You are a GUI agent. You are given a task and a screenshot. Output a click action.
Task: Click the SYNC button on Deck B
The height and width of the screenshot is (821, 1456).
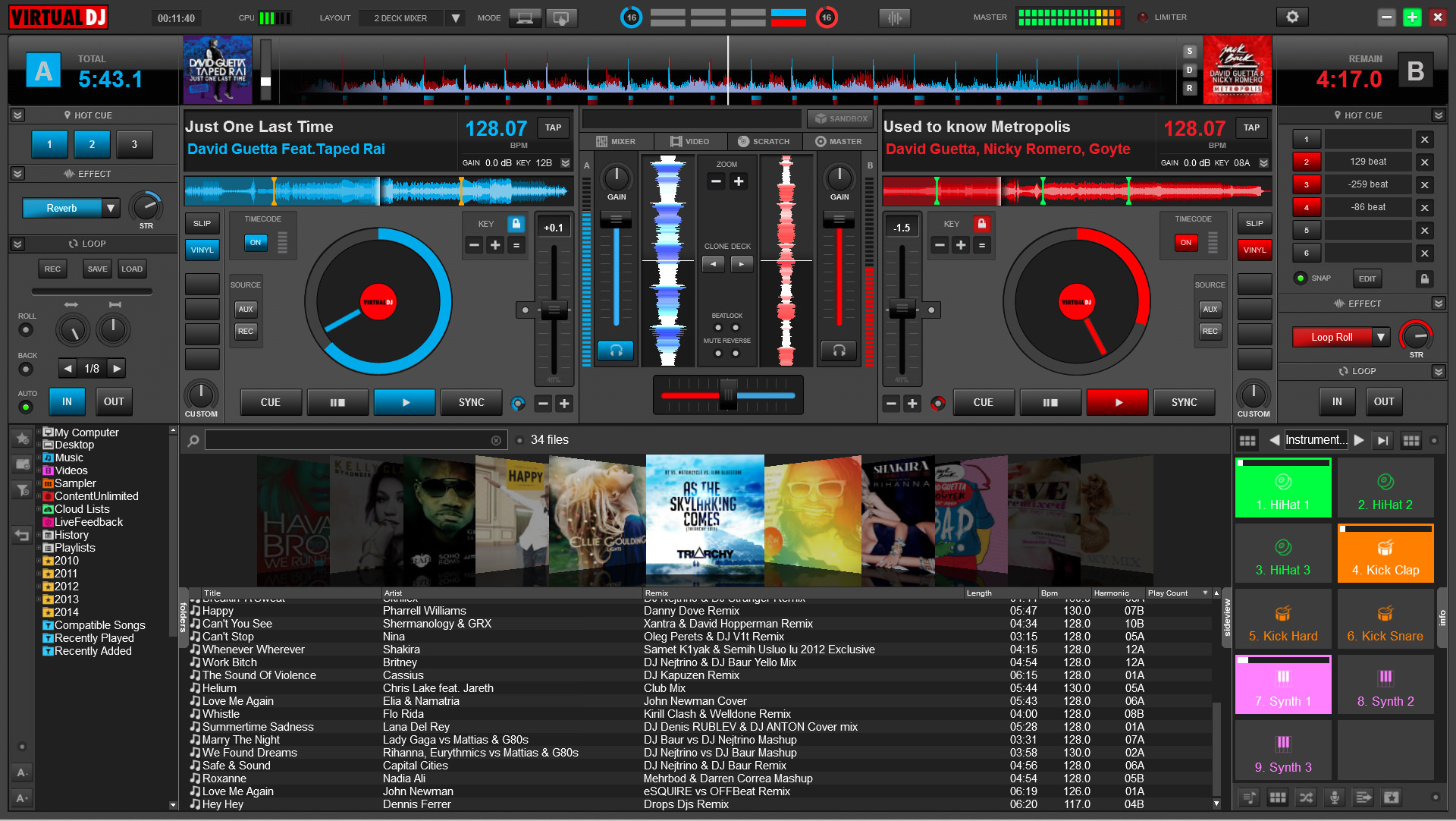(x=1185, y=401)
